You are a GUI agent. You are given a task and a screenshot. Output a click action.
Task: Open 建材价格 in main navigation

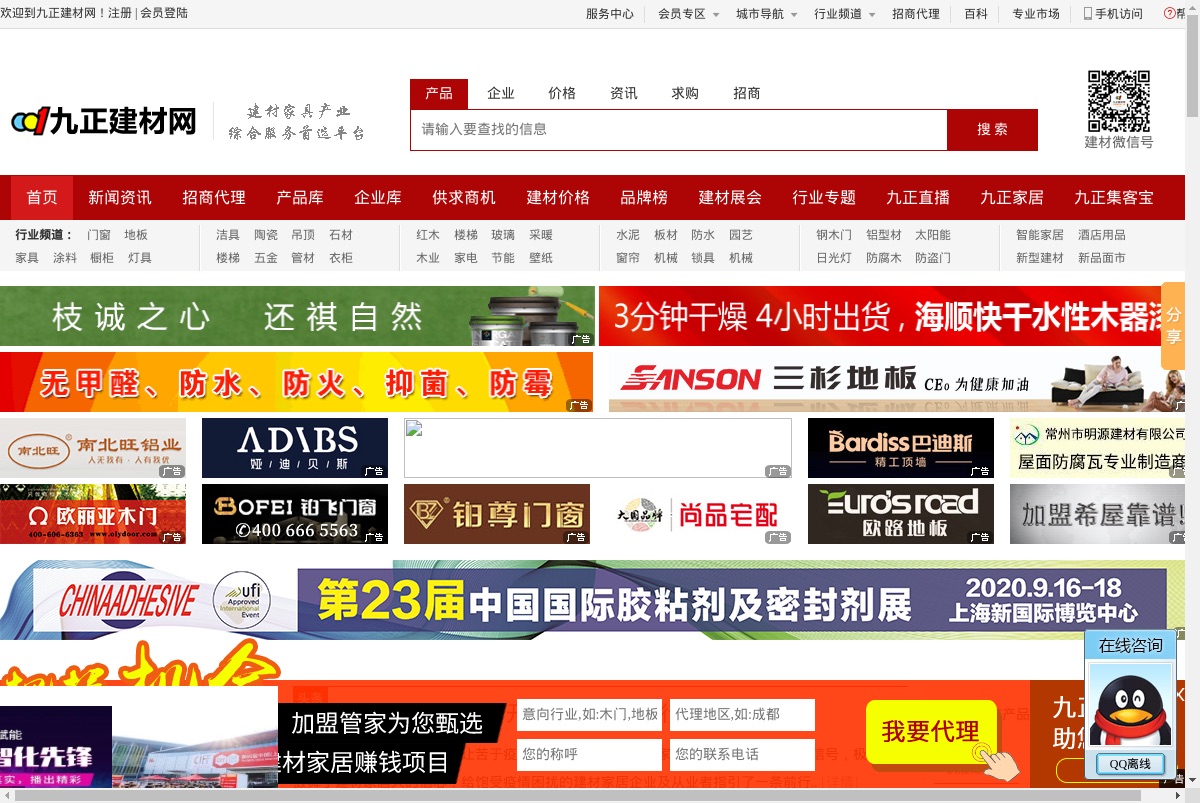(558, 198)
